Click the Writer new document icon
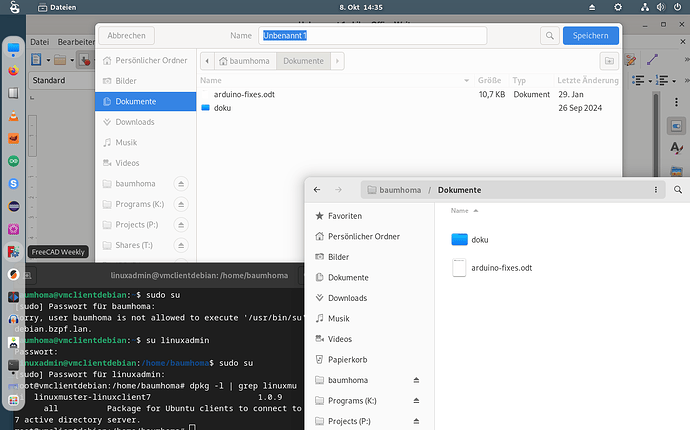Viewport: 690px width, 430px height. click(x=36, y=59)
